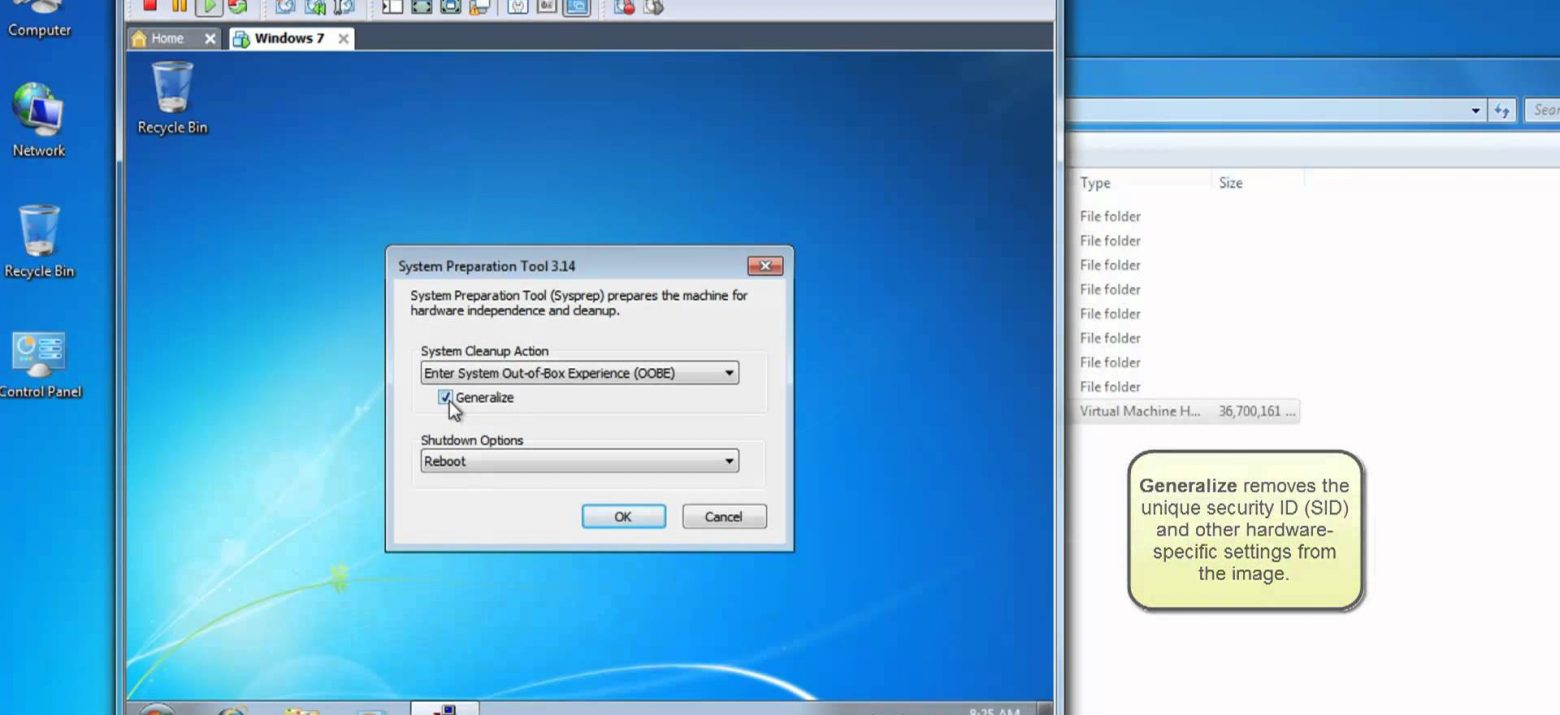Image resolution: width=1560 pixels, height=715 pixels.
Task: Expand the Shutdown Options Reboot dropdown
Action: coord(579,461)
